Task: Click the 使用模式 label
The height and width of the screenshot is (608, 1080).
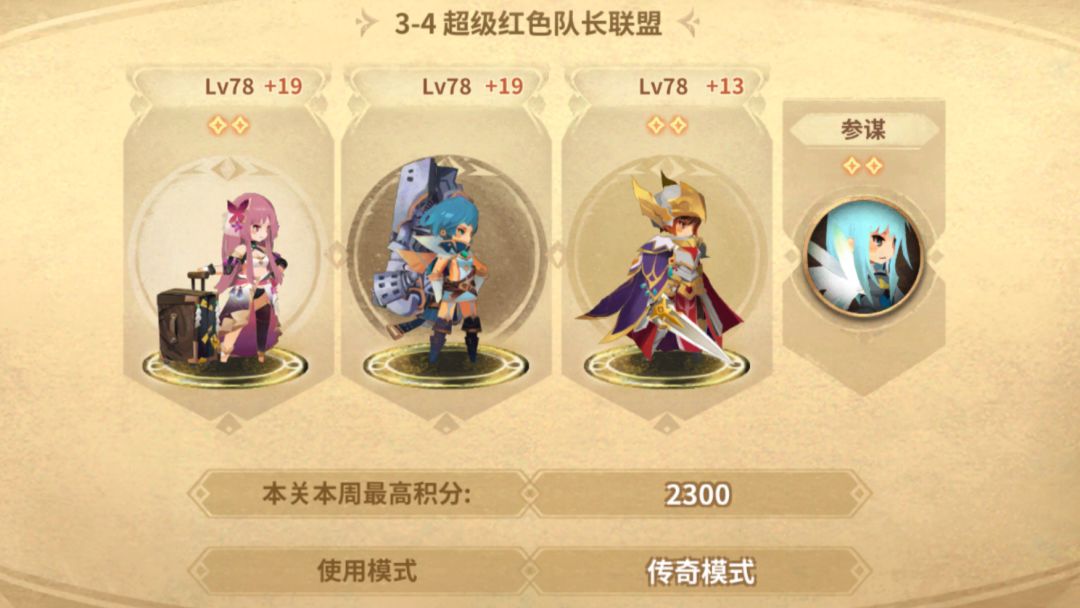Action: pos(366,571)
